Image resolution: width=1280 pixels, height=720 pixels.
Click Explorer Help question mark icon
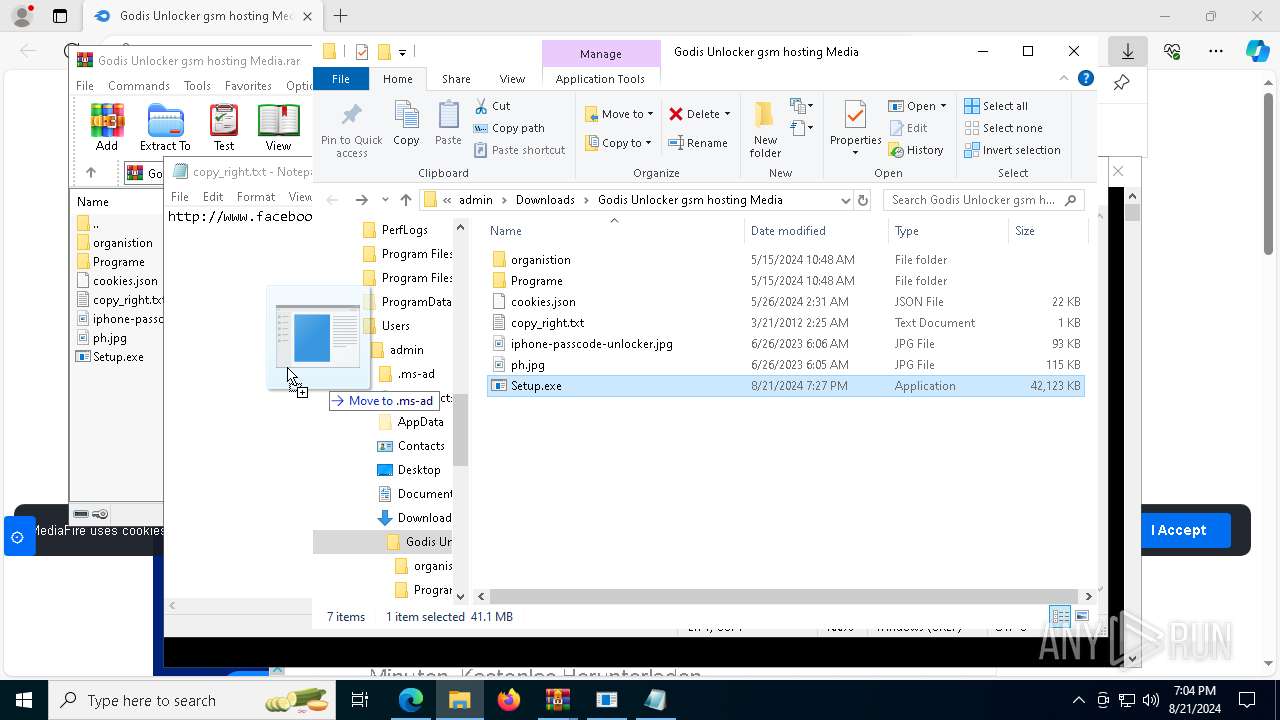[1085, 79]
